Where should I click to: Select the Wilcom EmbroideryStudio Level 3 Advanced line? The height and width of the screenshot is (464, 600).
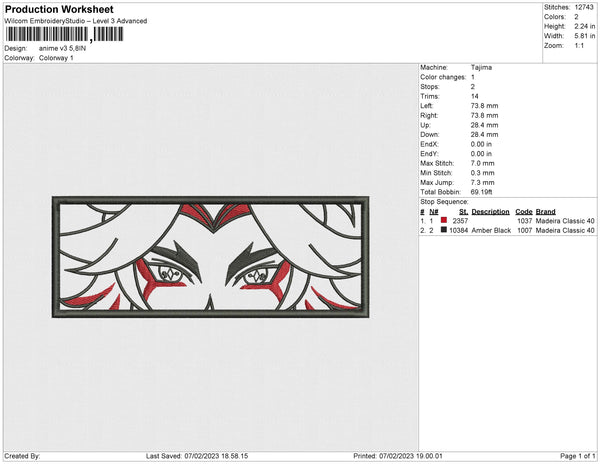76,21
